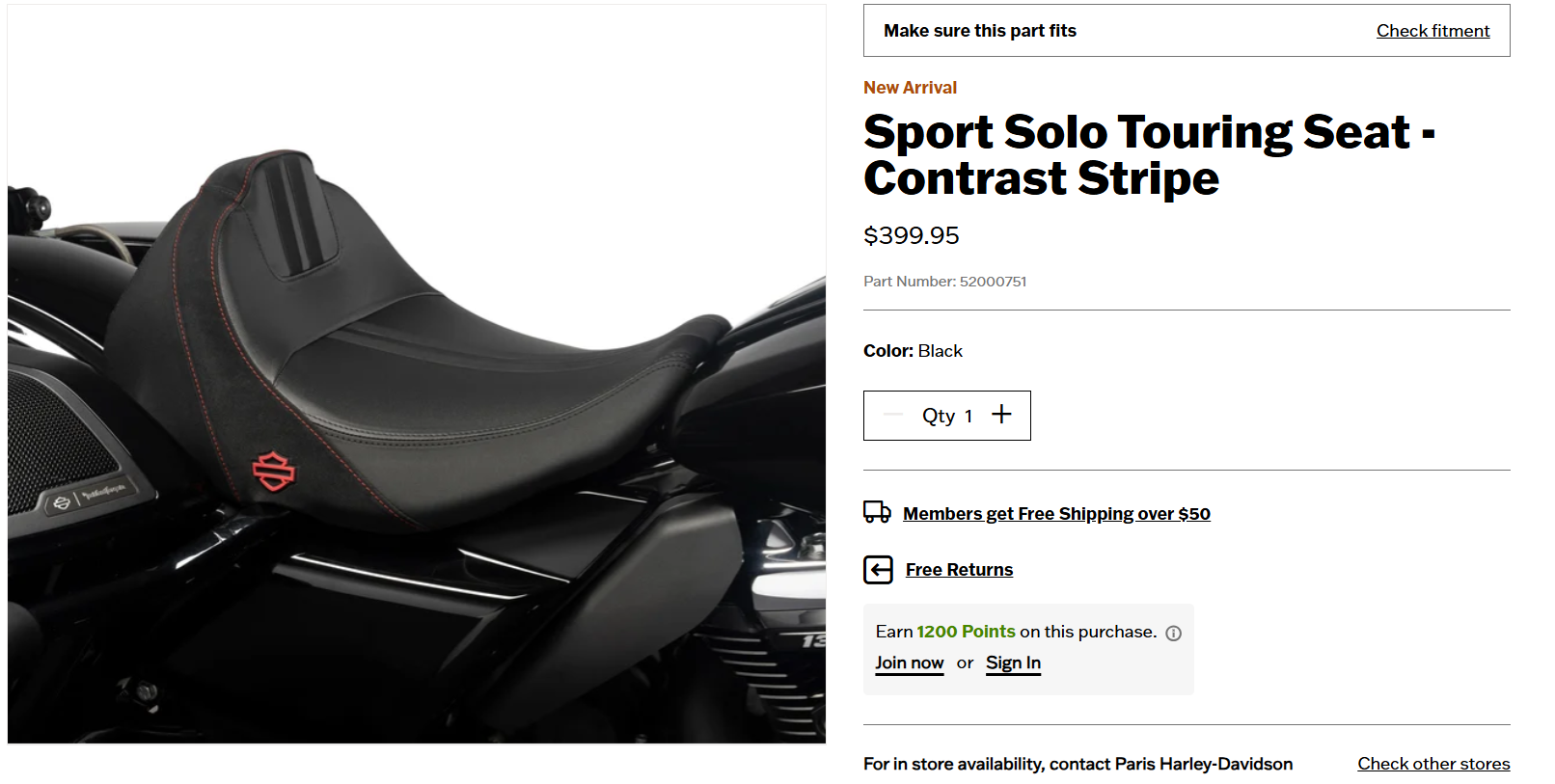Click the Color: Black label
This screenshot has width=1555, height=784.
tap(913, 351)
